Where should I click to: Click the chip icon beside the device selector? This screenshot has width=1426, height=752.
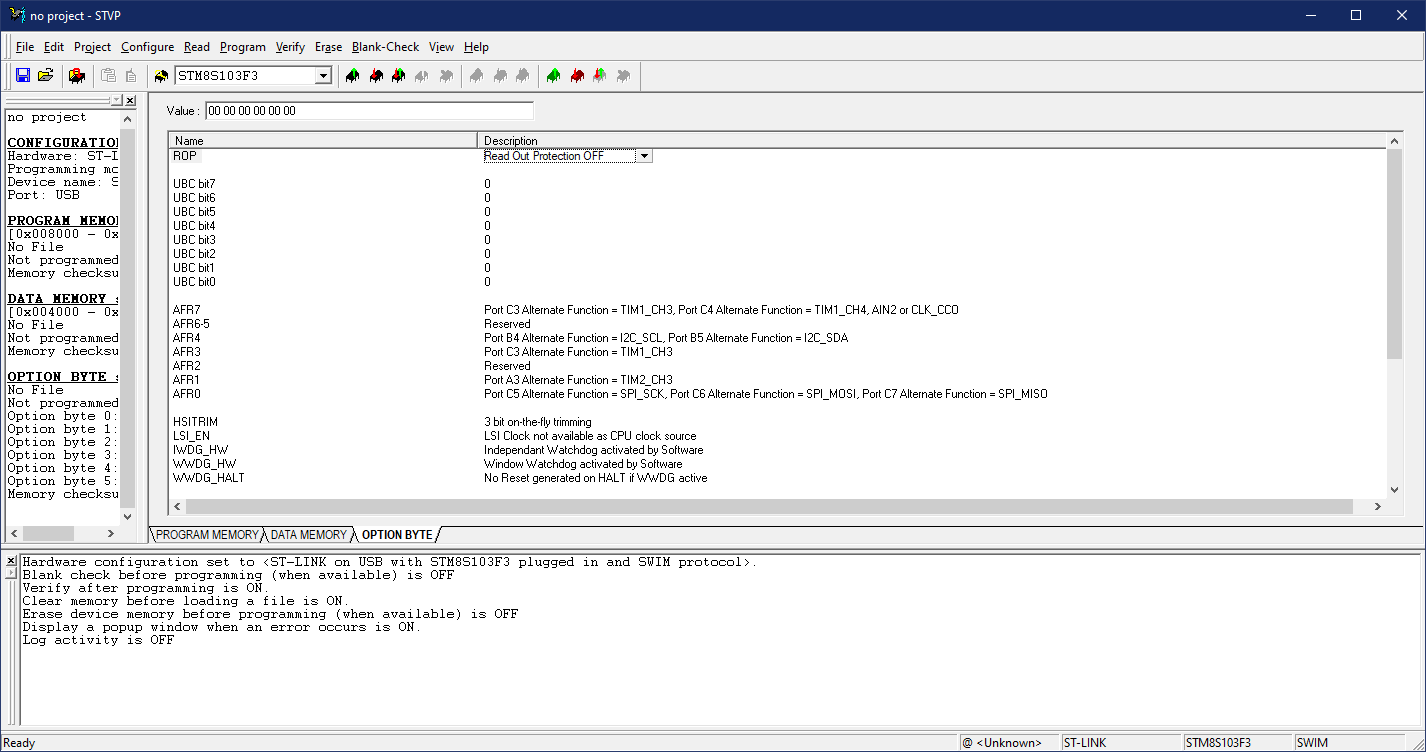pyautogui.click(x=162, y=76)
